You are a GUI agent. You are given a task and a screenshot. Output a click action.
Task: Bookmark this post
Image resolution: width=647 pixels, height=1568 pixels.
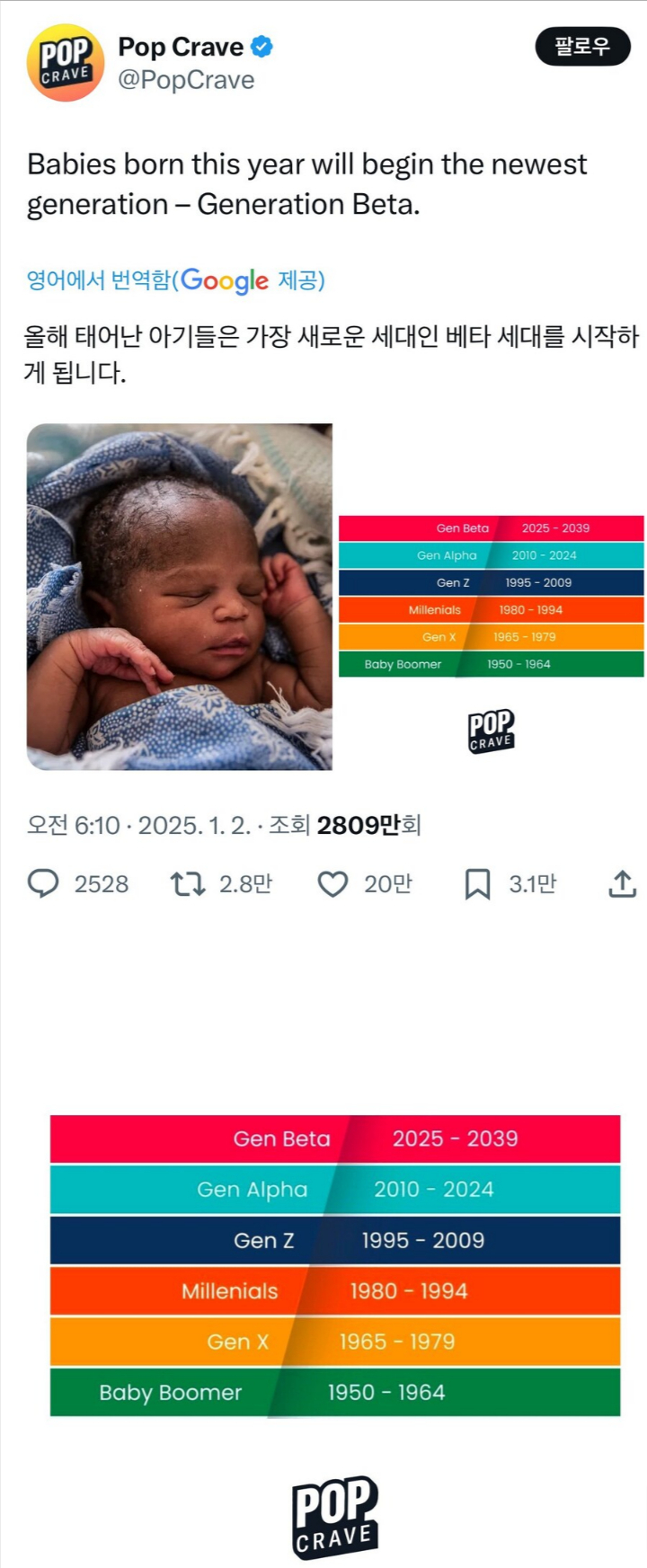(x=477, y=884)
